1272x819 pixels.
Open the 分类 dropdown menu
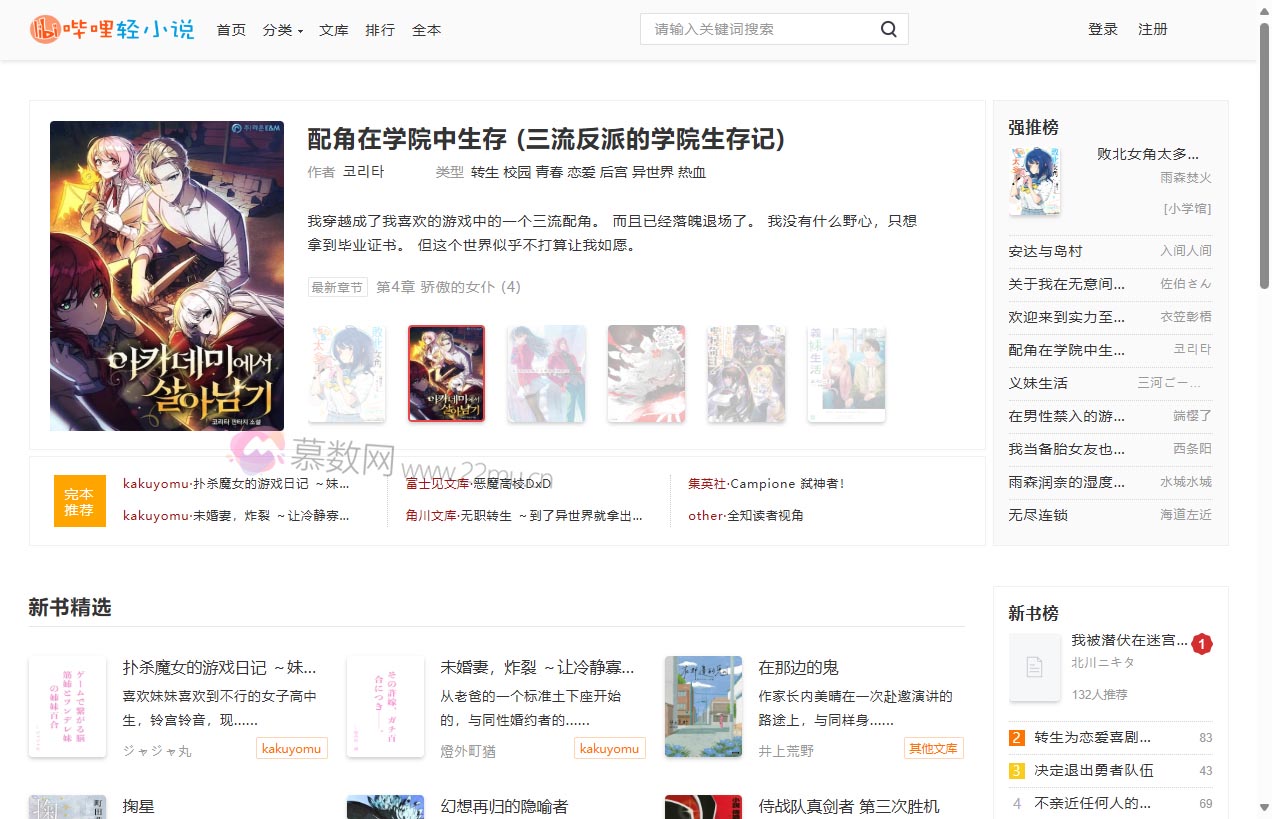click(x=282, y=30)
